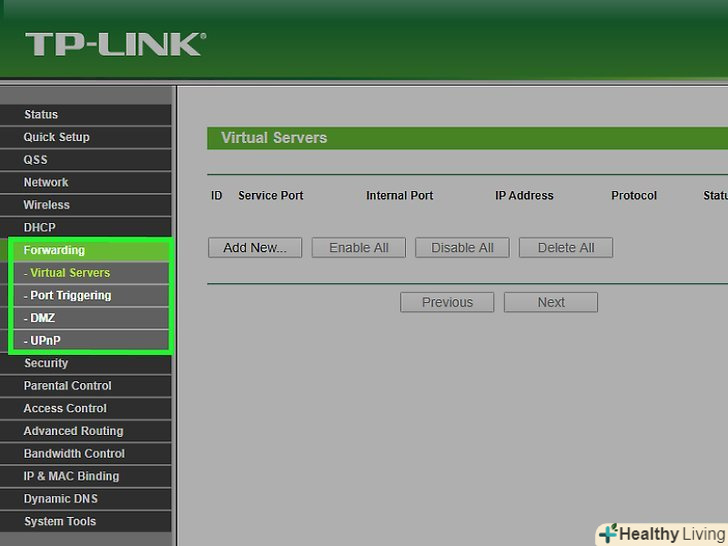Viewport: 728px width, 546px height.
Task: Open Security in the sidebar
Action: (x=85, y=363)
